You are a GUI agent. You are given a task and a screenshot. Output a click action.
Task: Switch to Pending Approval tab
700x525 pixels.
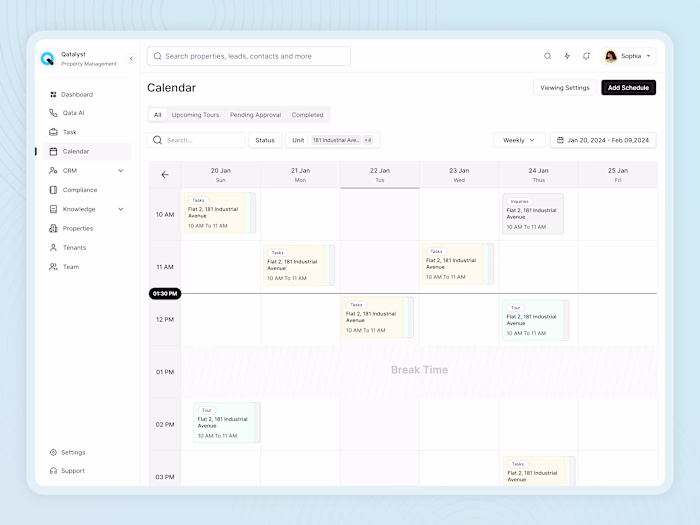255,115
